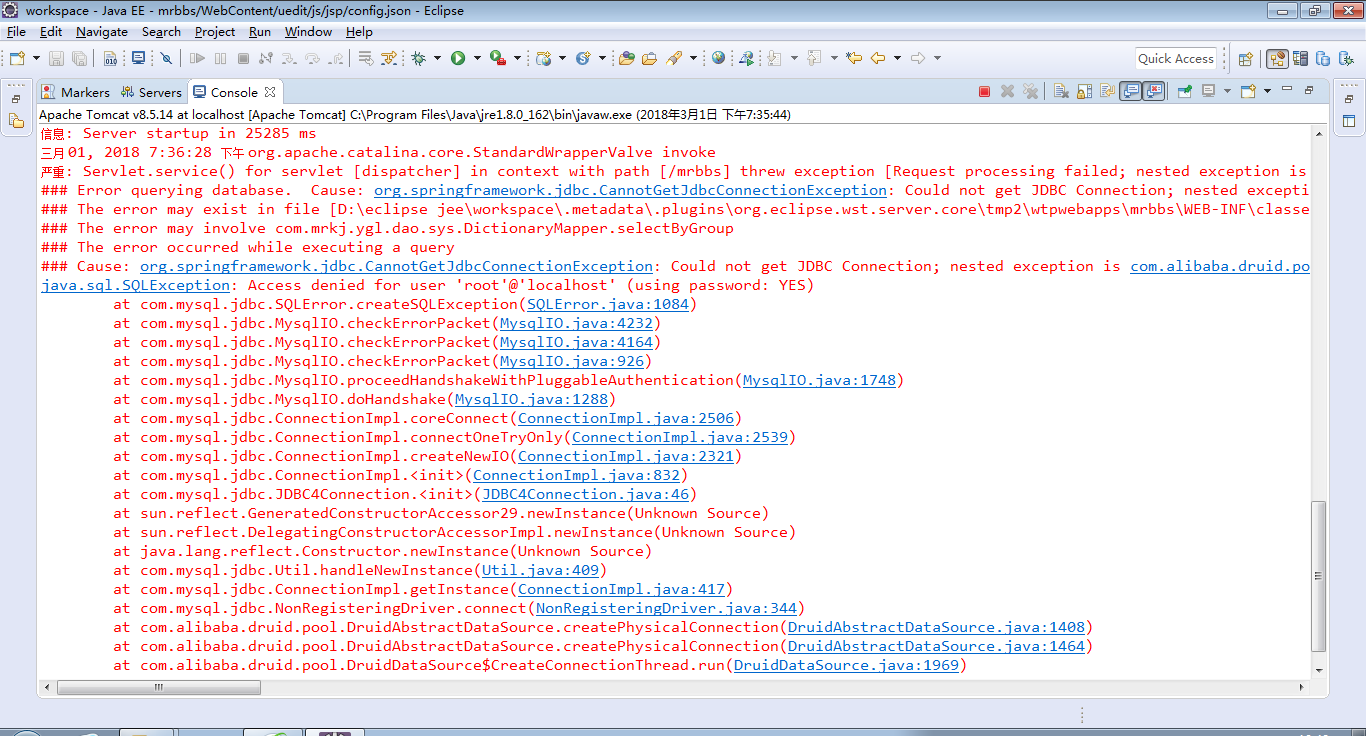This screenshot has width=1366, height=736.
Task: Open the Run dropdown arrow
Action: 477,58
